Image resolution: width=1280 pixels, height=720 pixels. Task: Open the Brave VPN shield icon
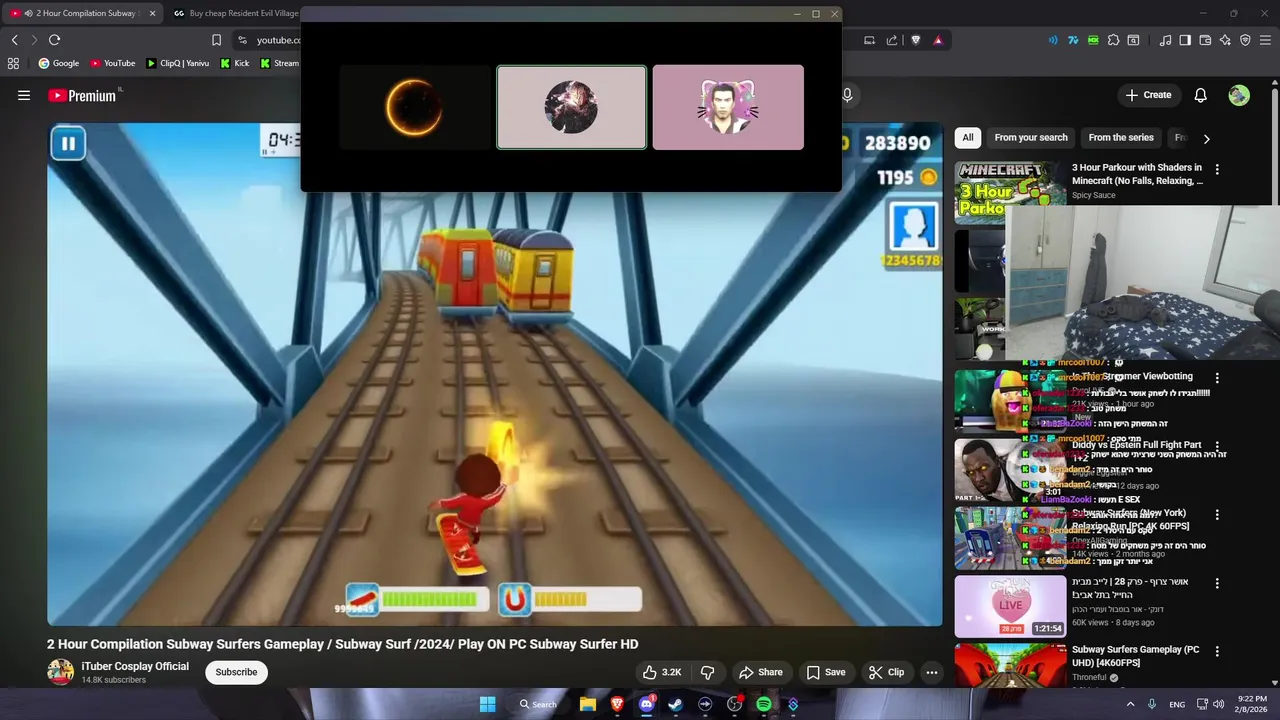coord(1245,40)
